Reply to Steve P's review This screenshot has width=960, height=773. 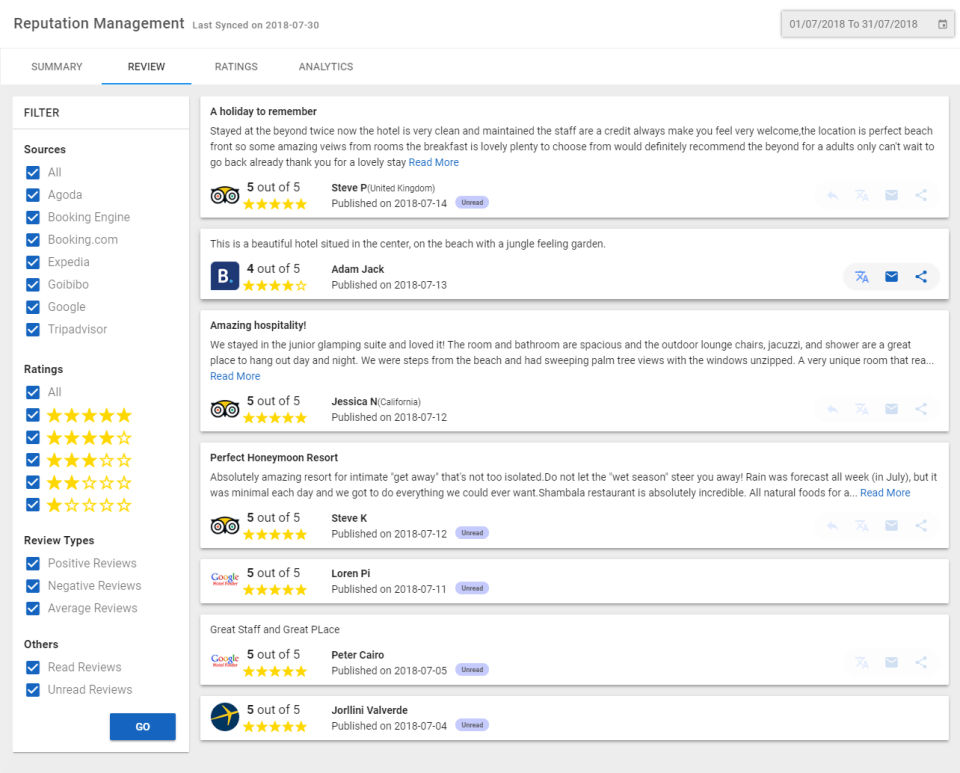pyautogui.click(x=832, y=195)
